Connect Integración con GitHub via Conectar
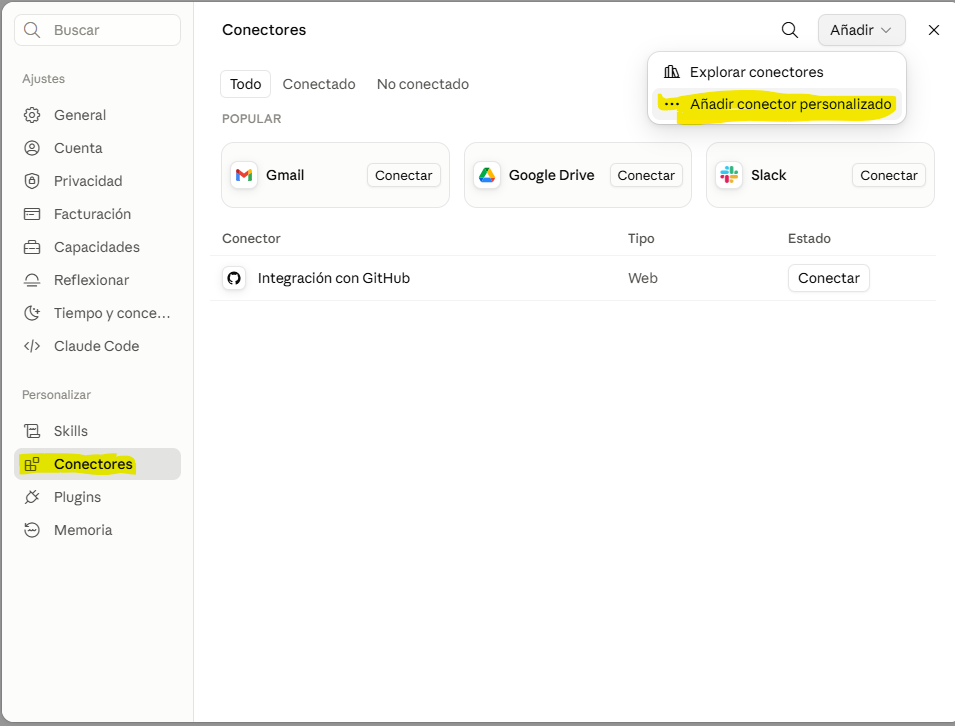Image resolution: width=955 pixels, height=726 pixels. click(x=828, y=278)
